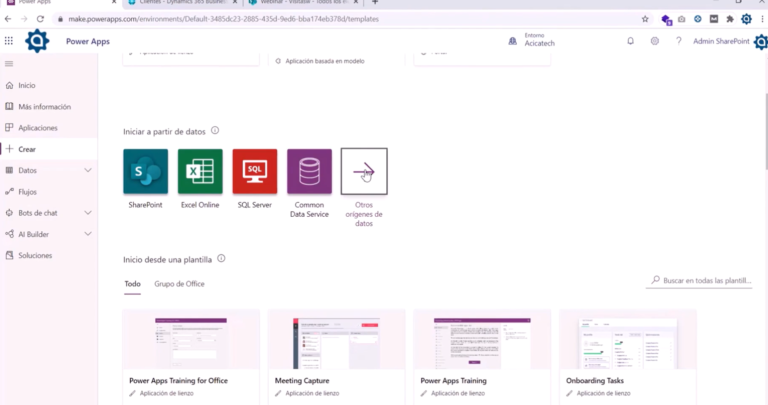Expand the AI Builder section

(88, 234)
